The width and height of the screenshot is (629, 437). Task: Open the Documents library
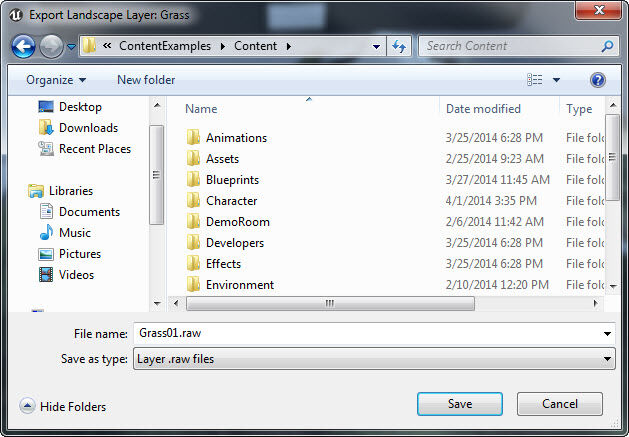(x=89, y=212)
